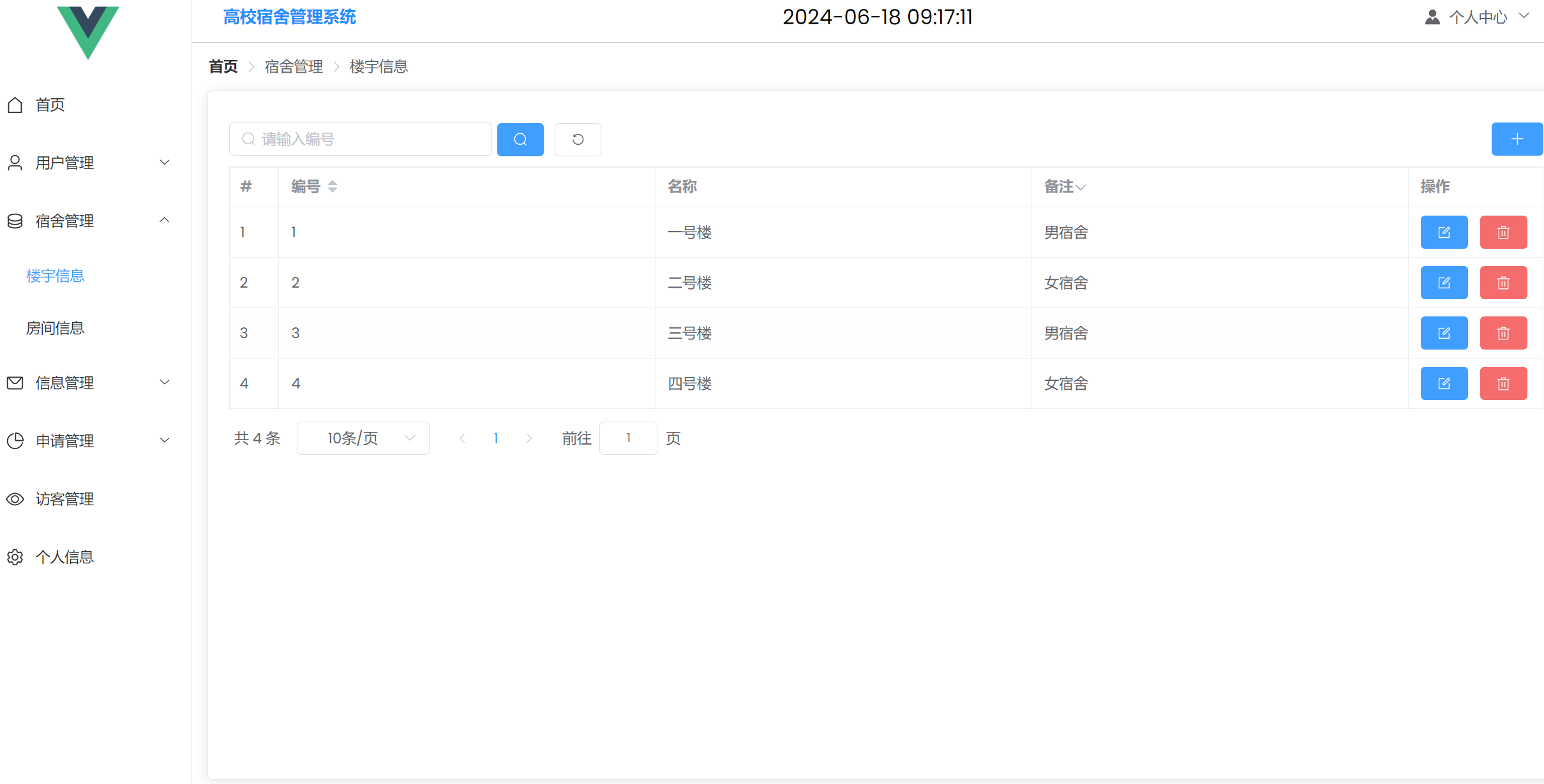Viewport: 1544px width, 784px height.
Task: Select the 访客管理 eye icon
Action: click(x=15, y=499)
